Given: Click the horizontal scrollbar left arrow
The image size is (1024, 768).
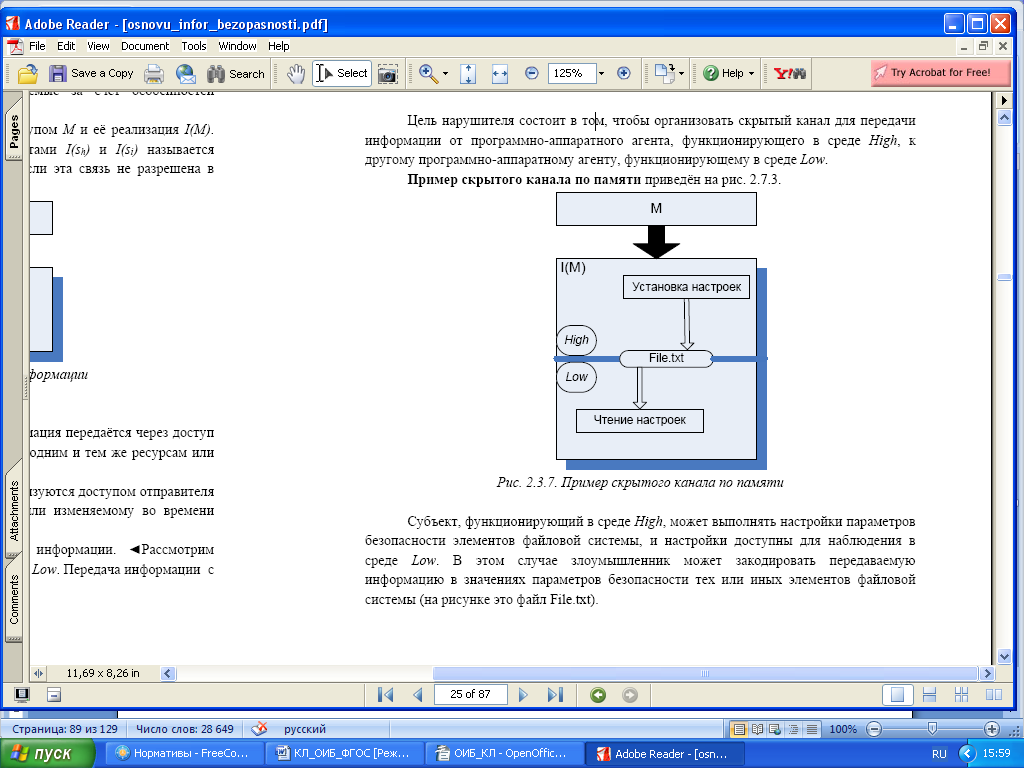Looking at the screenshot, I should click(x=168, y=673).
